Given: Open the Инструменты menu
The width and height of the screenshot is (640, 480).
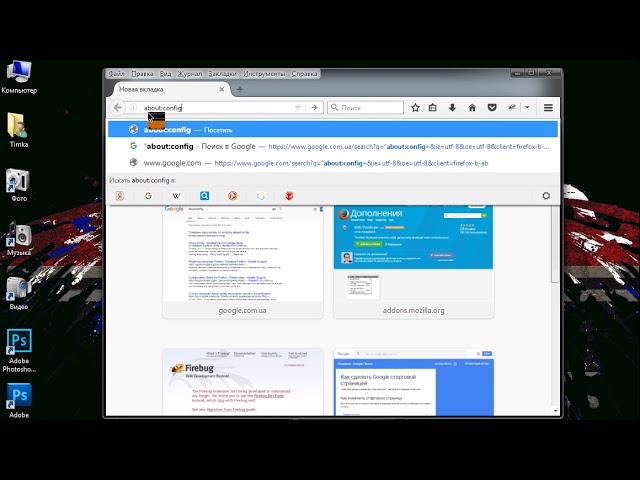Looking at the screenshot, I should point(264,74).
